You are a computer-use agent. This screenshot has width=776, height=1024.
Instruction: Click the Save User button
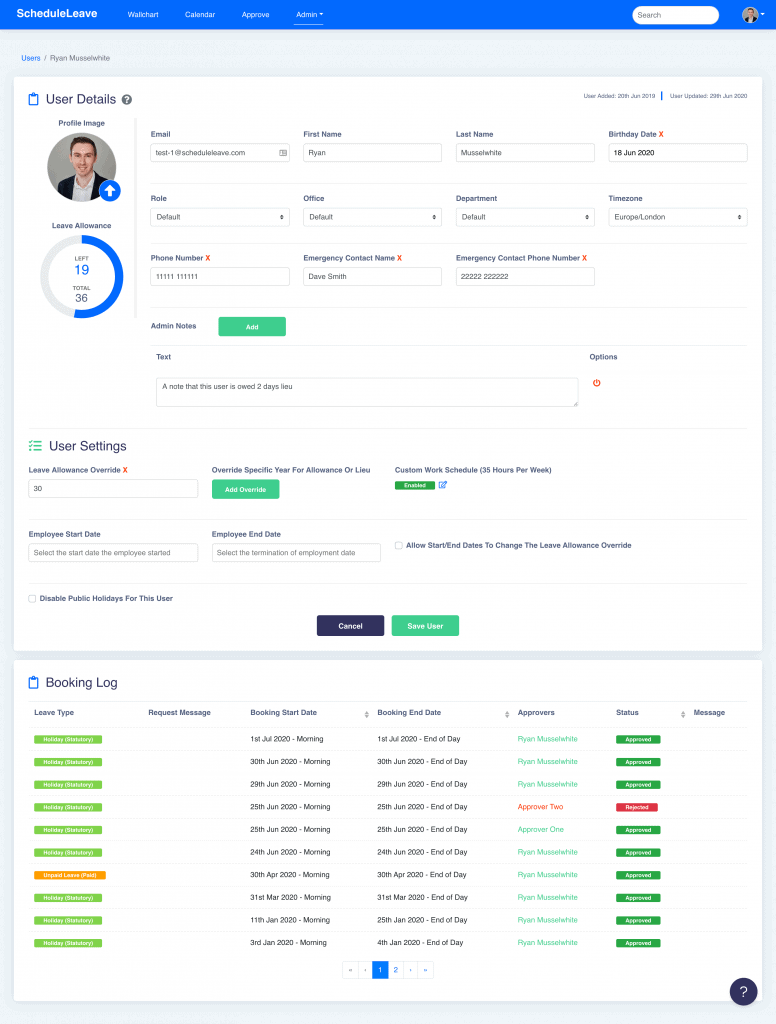click(x=425, y=626)
